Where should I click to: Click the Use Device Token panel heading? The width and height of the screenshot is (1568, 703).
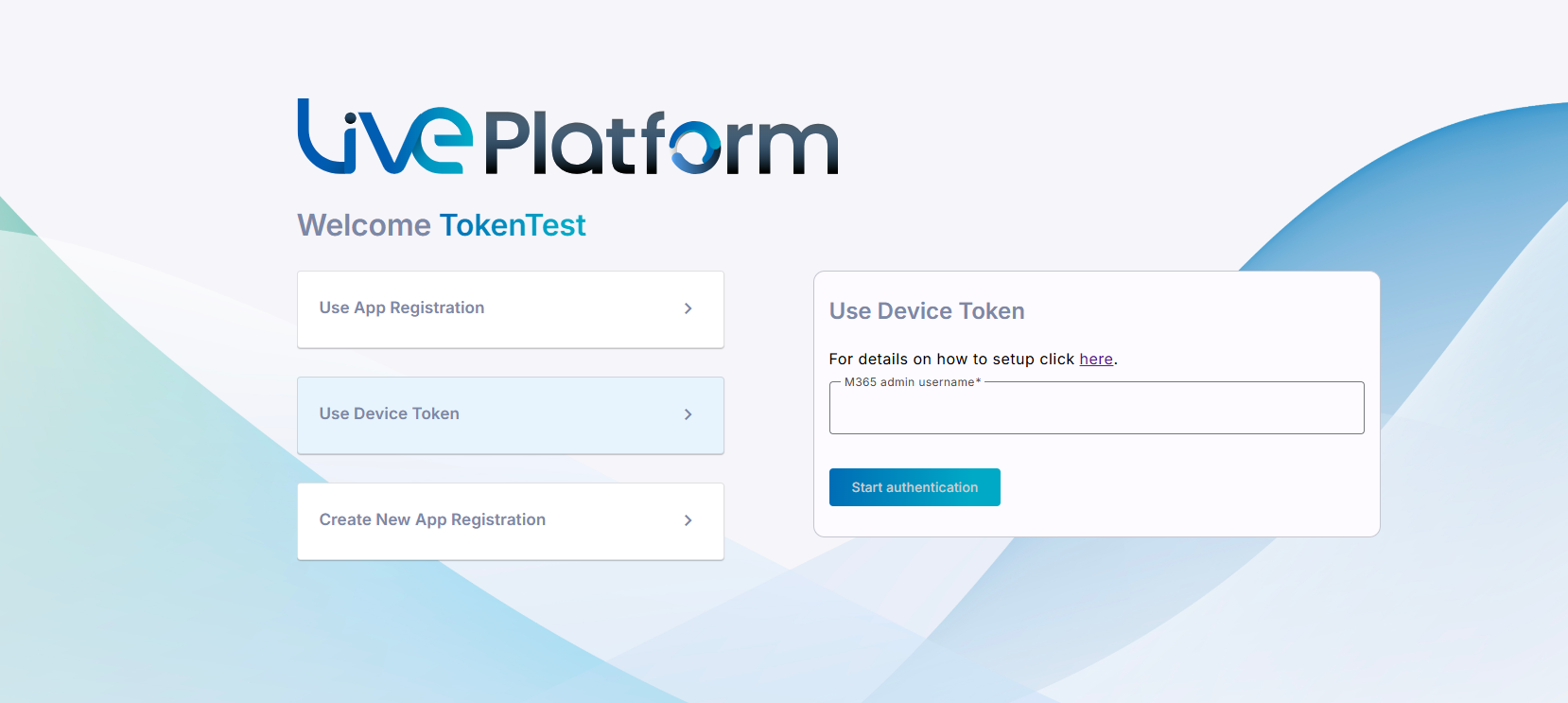point(927,311)
